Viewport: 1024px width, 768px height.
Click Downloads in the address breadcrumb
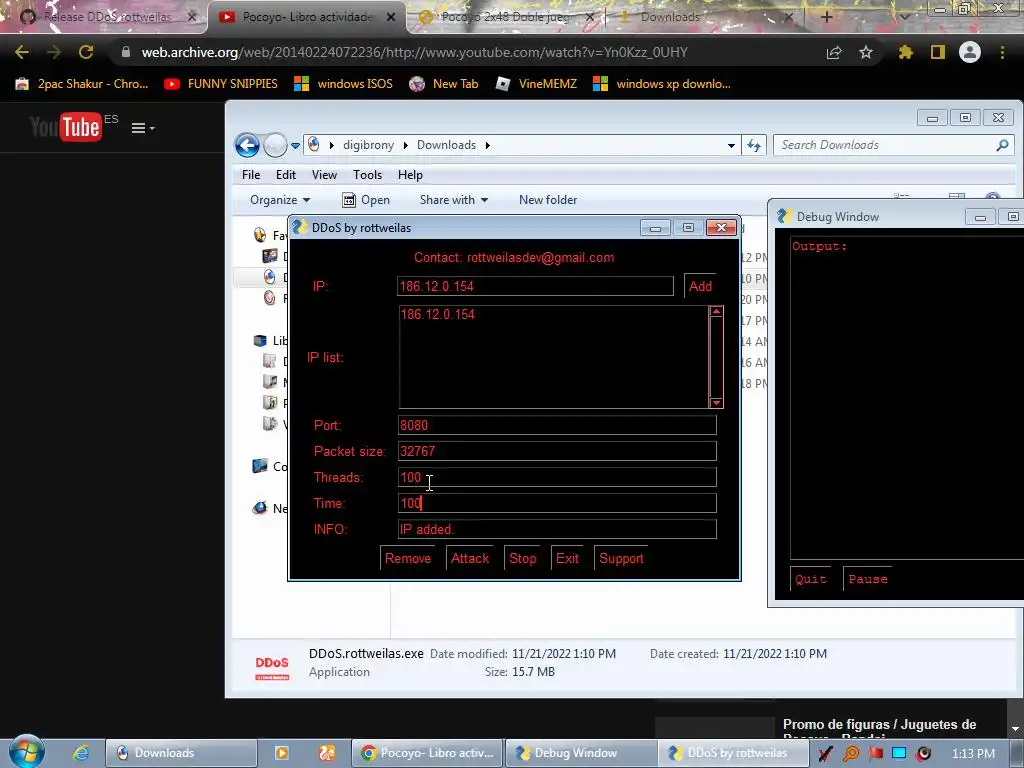(x=446, y=145)
